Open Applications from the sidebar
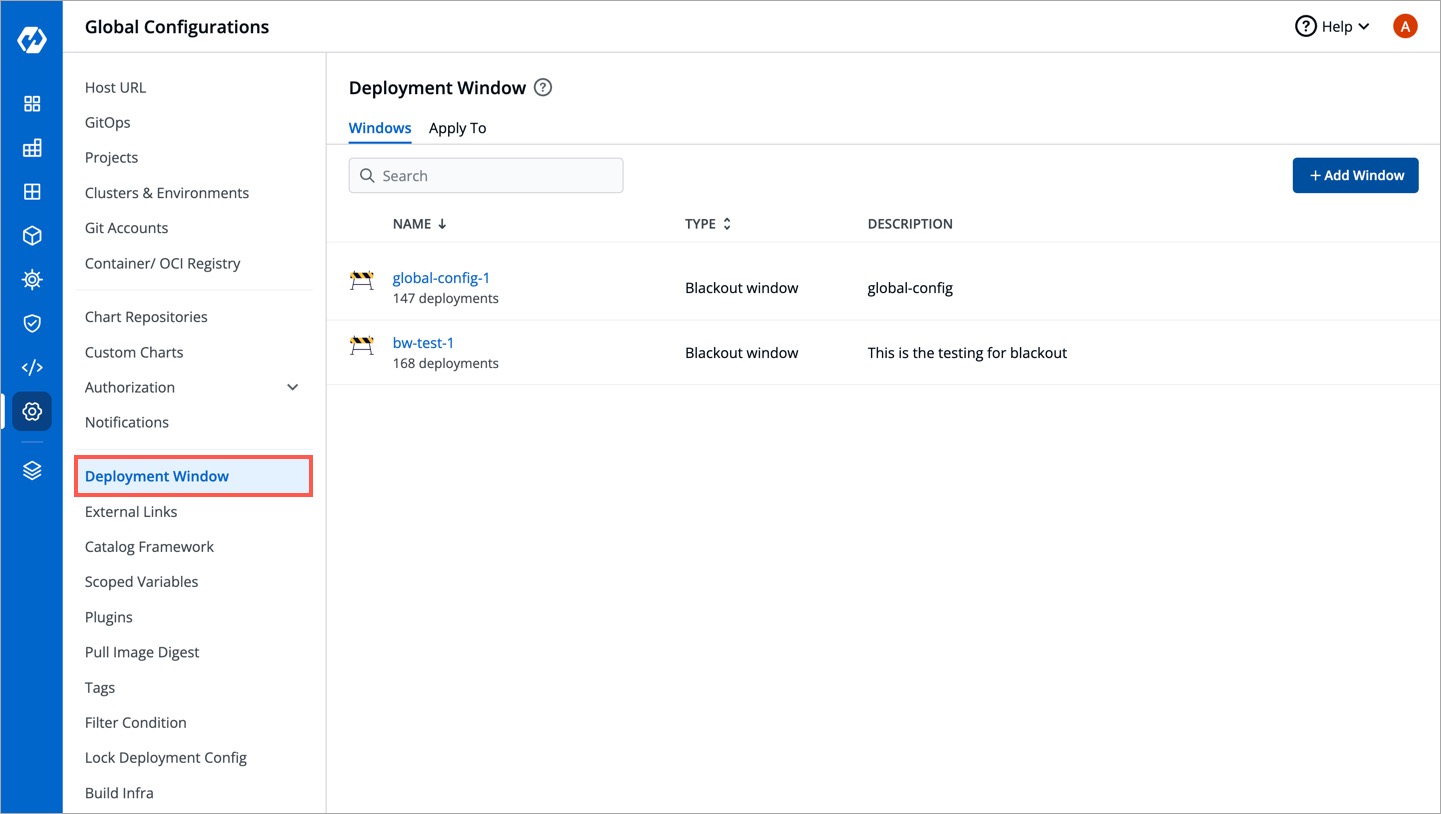 (x=32, y=103)
